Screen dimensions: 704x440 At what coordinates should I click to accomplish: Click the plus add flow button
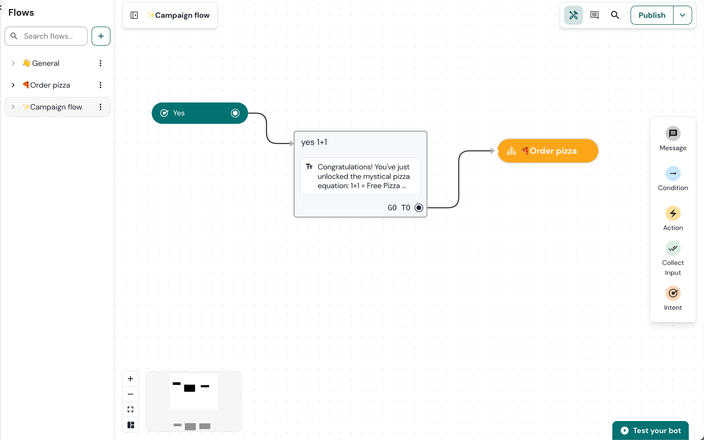click(101, 36)
